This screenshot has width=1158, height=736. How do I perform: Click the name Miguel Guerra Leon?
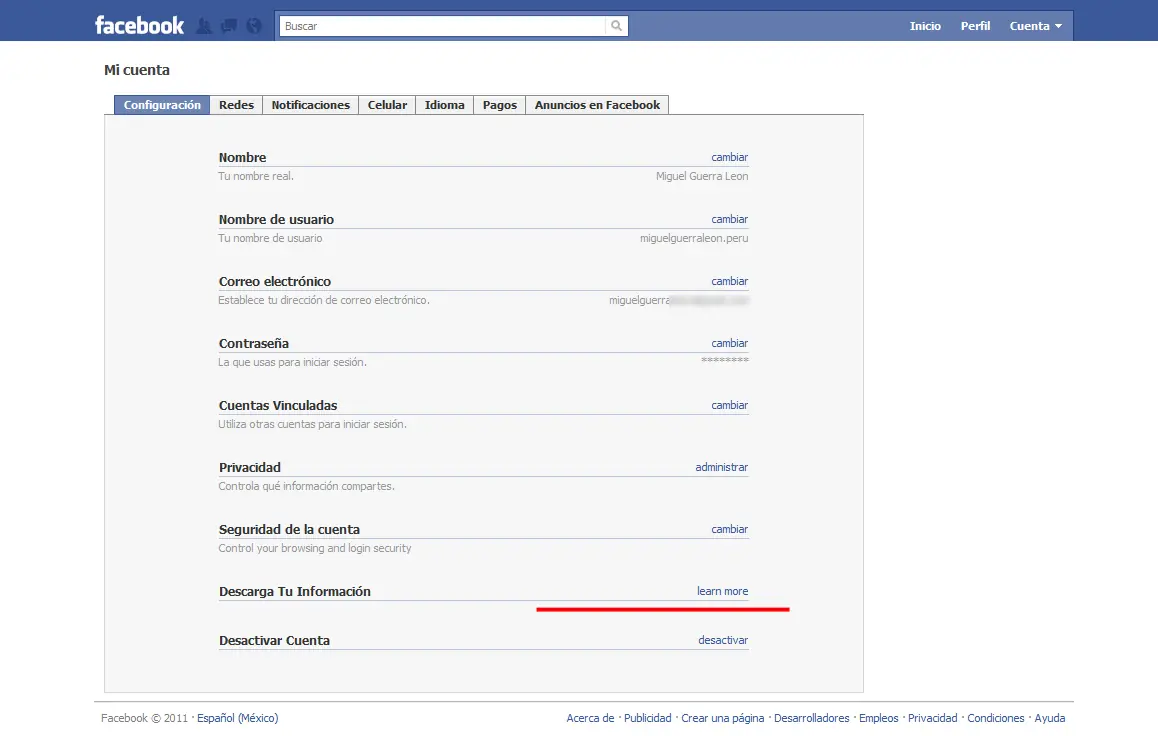702,176
